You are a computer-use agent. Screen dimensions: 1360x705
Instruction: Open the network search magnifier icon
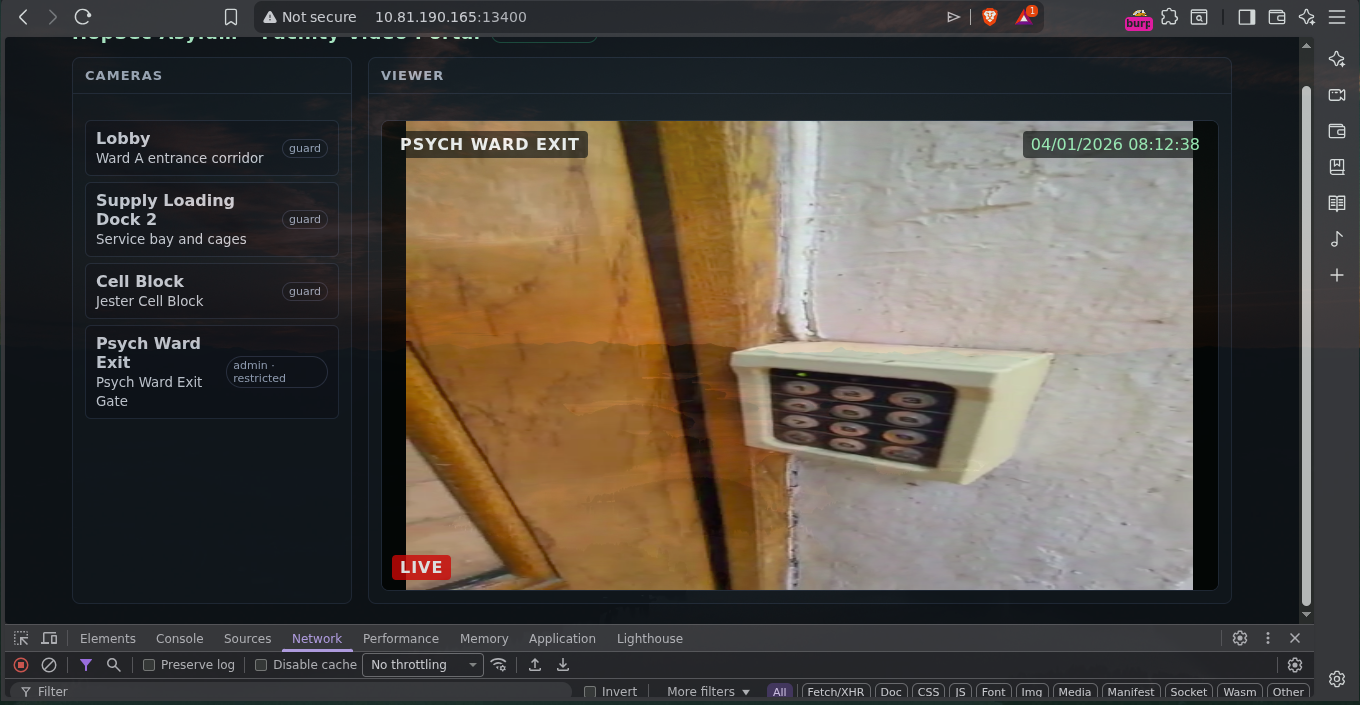tap(114, 665)
